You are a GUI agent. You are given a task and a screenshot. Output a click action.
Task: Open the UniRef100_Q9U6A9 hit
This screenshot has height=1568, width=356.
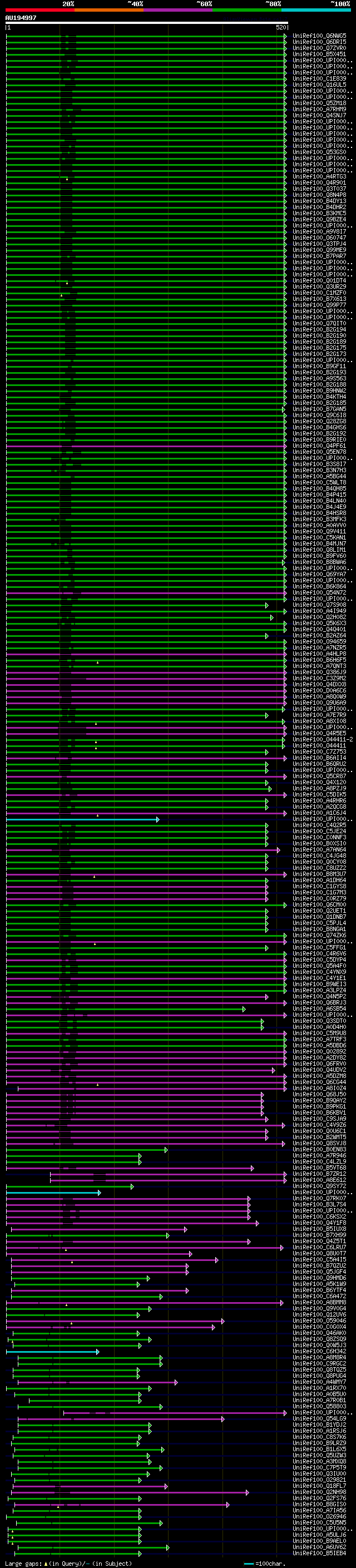(319, 703)
